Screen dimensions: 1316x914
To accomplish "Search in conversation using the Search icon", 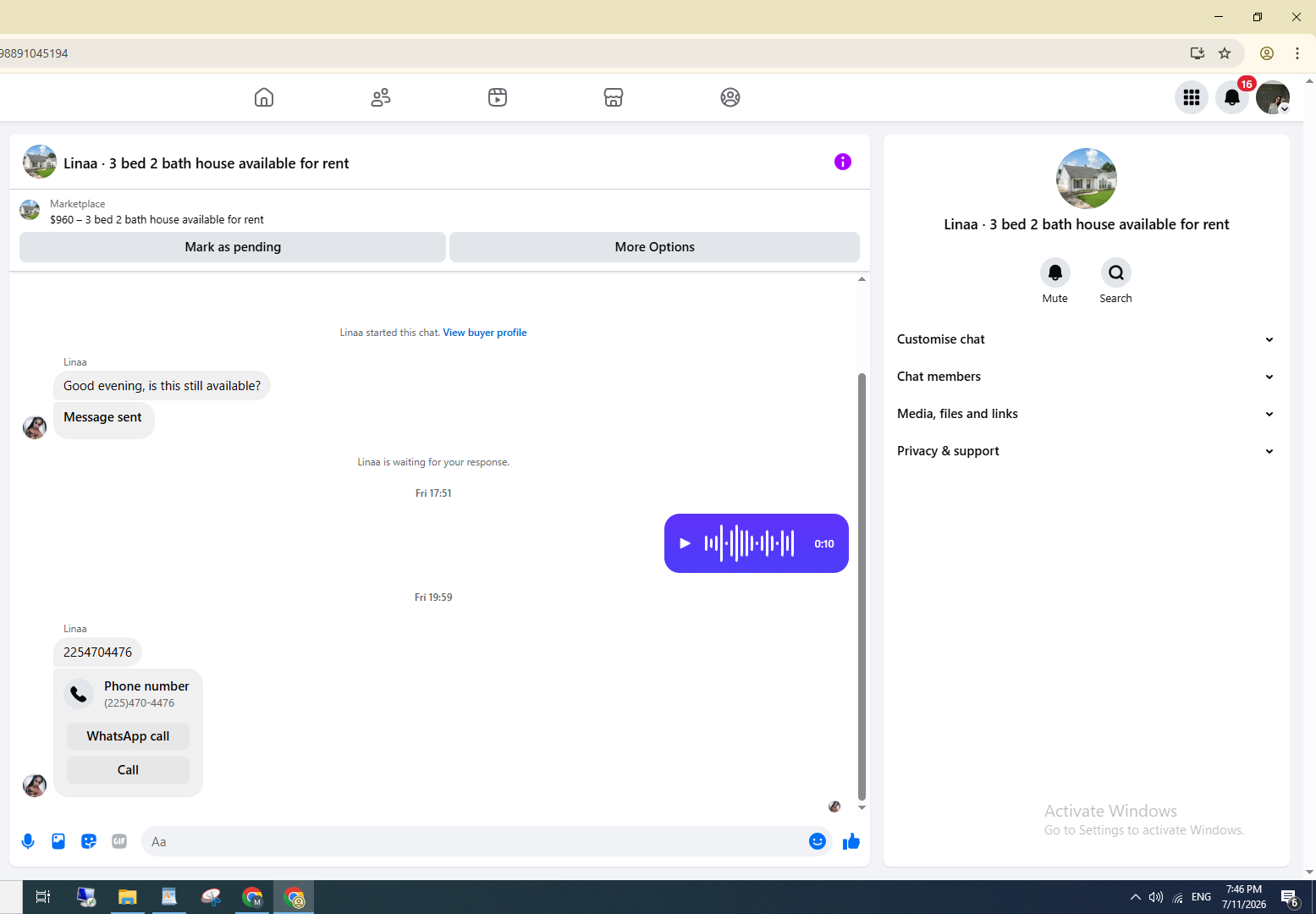I will click(1116, 273).
